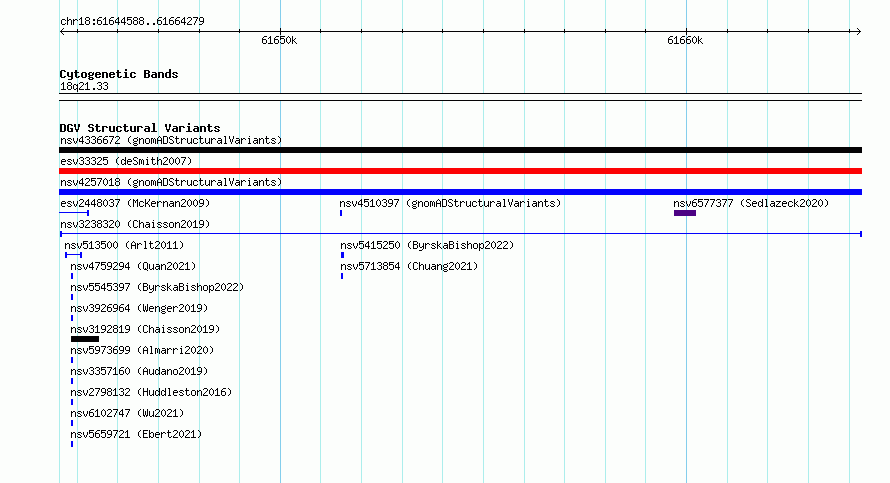Image resolution: width=890 pixels, height=483 pixels.
Task: Open nsv513500 (Arlt2011) label
Action: coord(124,245)
